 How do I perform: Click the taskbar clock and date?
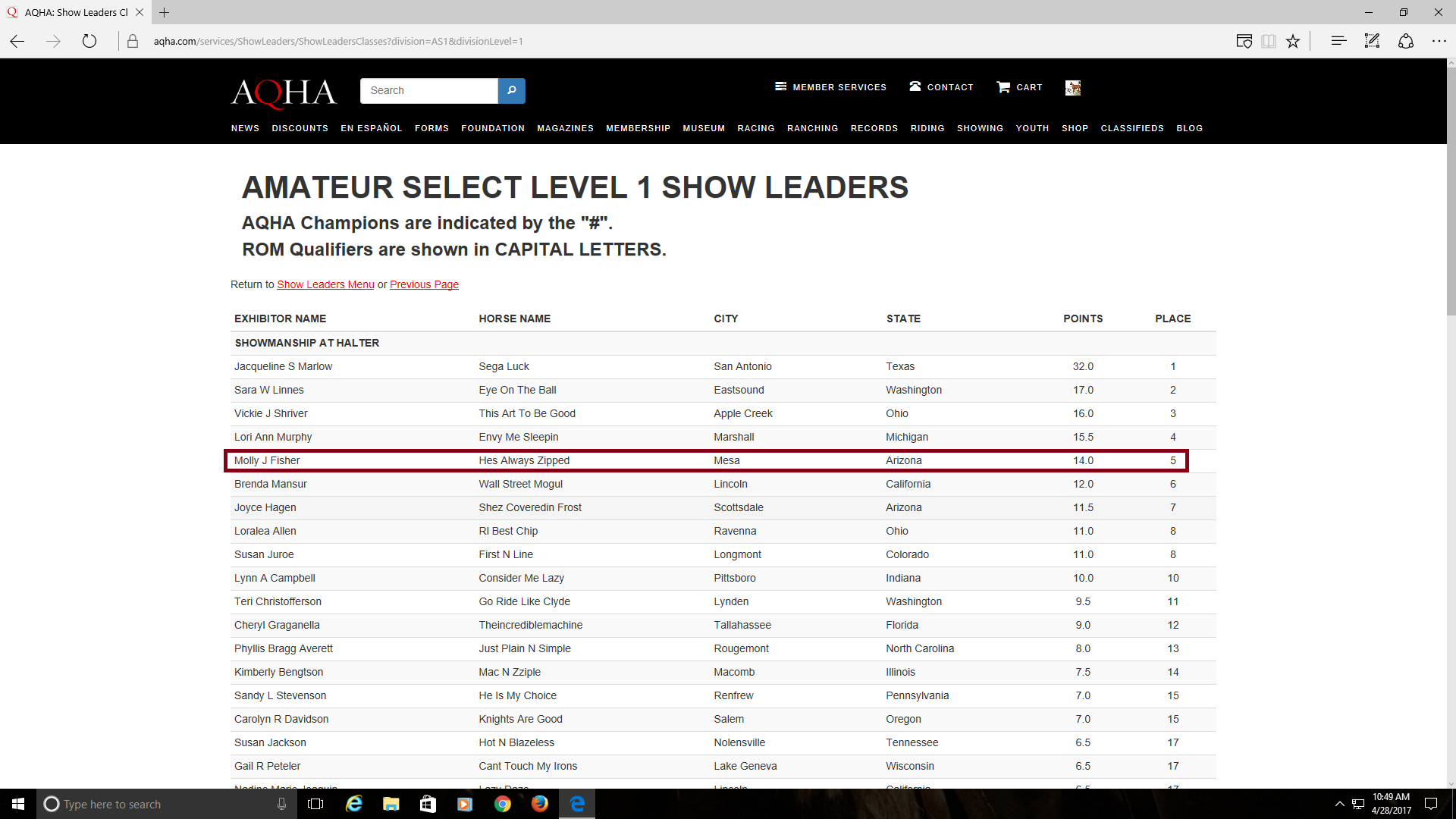pyautogui.click(x=1391, y=804)
